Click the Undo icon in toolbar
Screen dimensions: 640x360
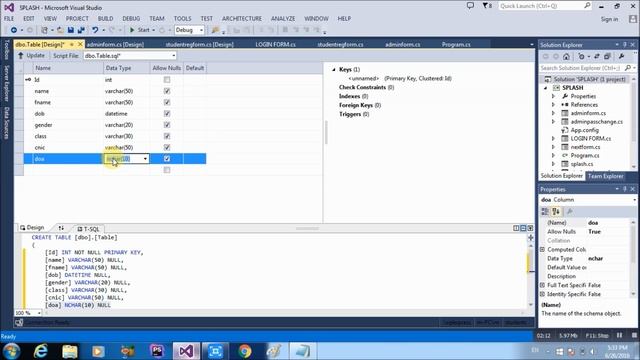(x=95, y=30)
